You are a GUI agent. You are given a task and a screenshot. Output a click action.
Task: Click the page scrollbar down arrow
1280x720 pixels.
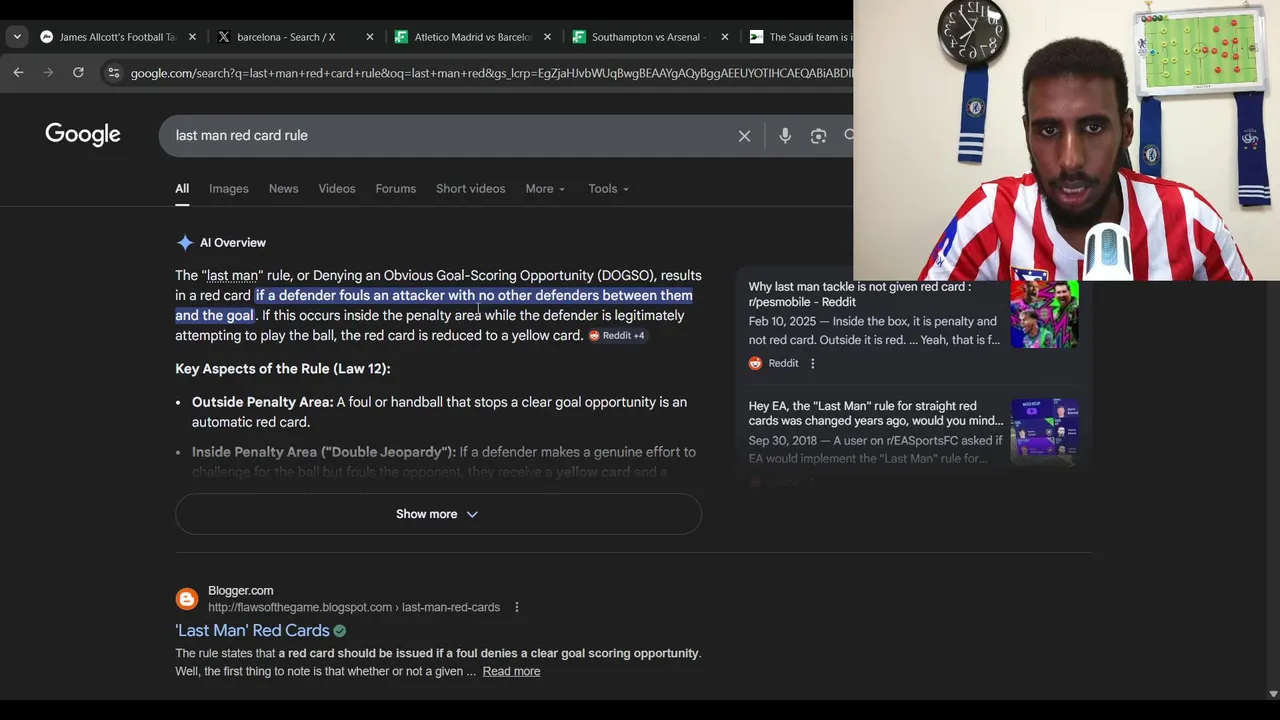point(1273,694)
